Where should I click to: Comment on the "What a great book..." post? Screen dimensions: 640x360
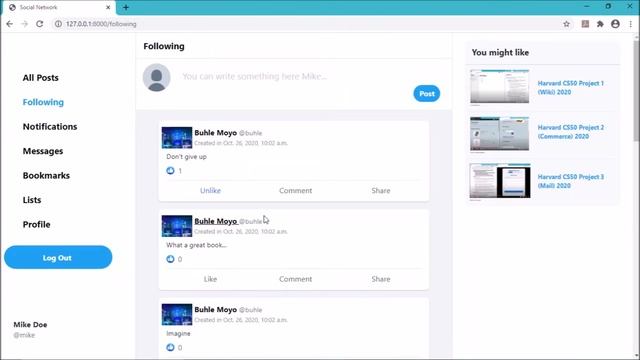[296, 279]
